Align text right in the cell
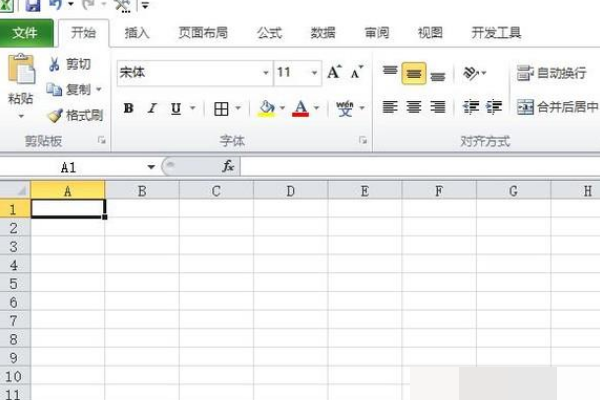This screenshot has width=600, height=400. 437,107
